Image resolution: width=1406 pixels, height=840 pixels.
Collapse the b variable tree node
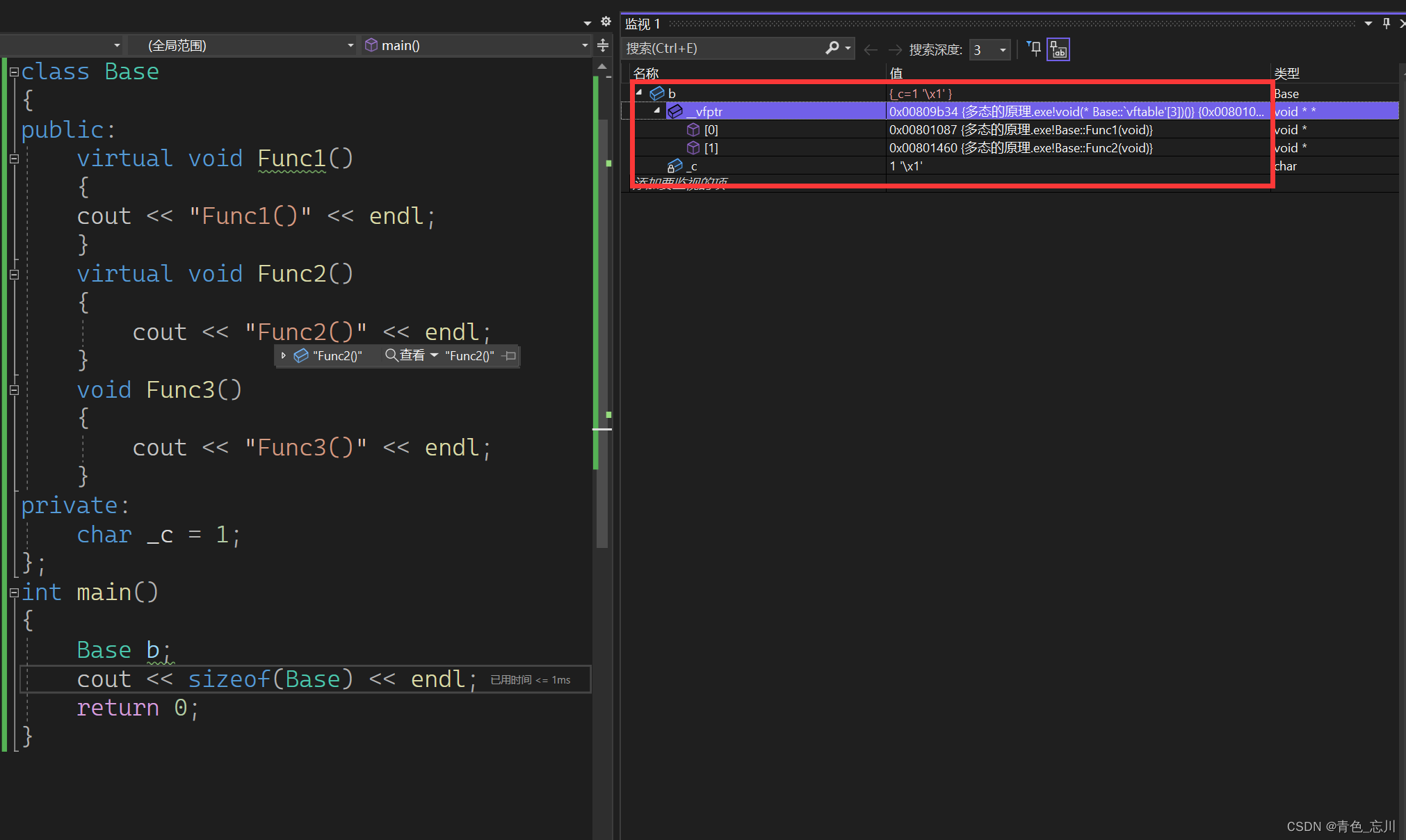pos(639,92)
